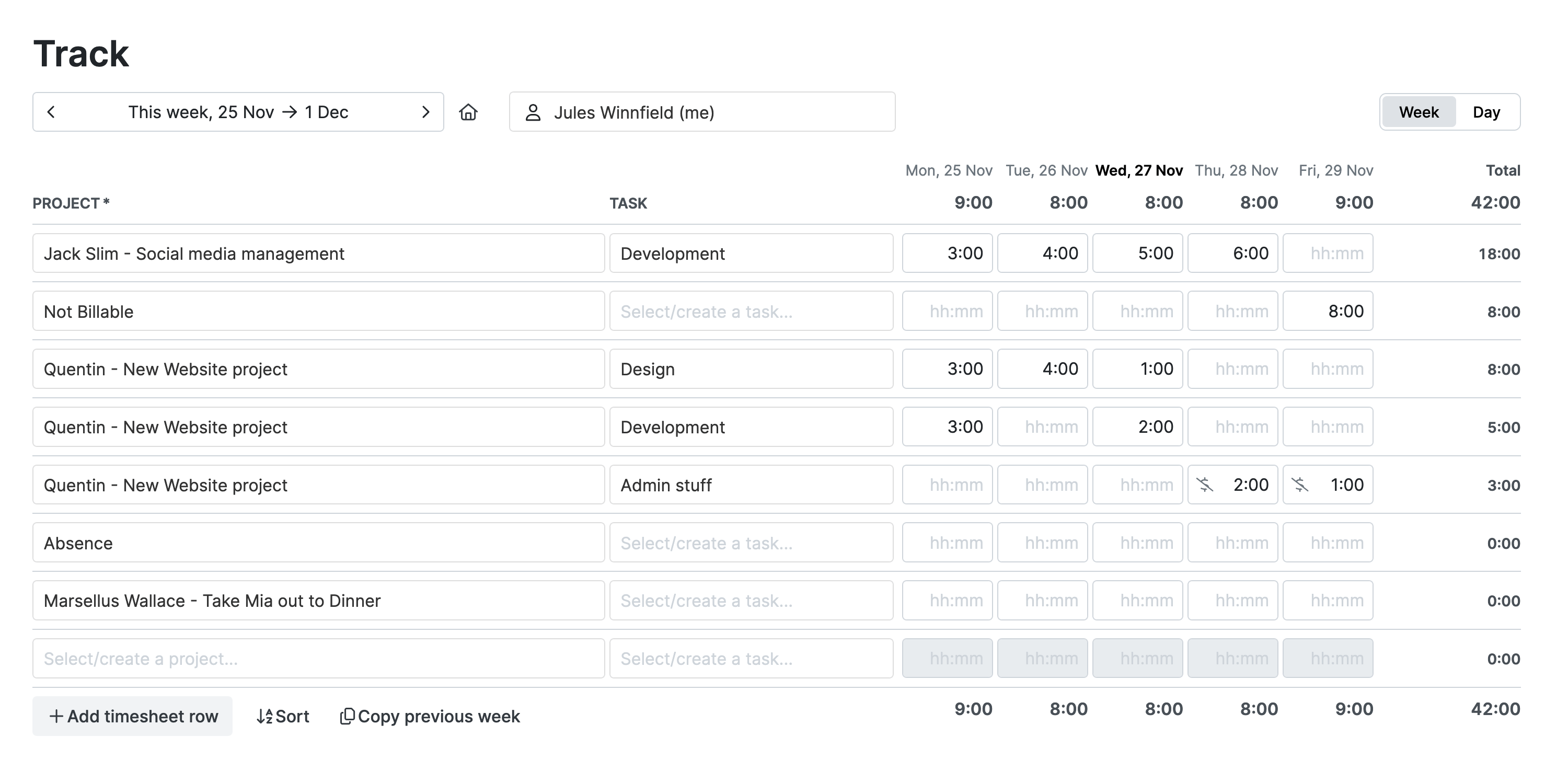This screenshot has height=783, width=1568.
Task: Select the 42:00 weekly total value
Action: [1501, 202]
